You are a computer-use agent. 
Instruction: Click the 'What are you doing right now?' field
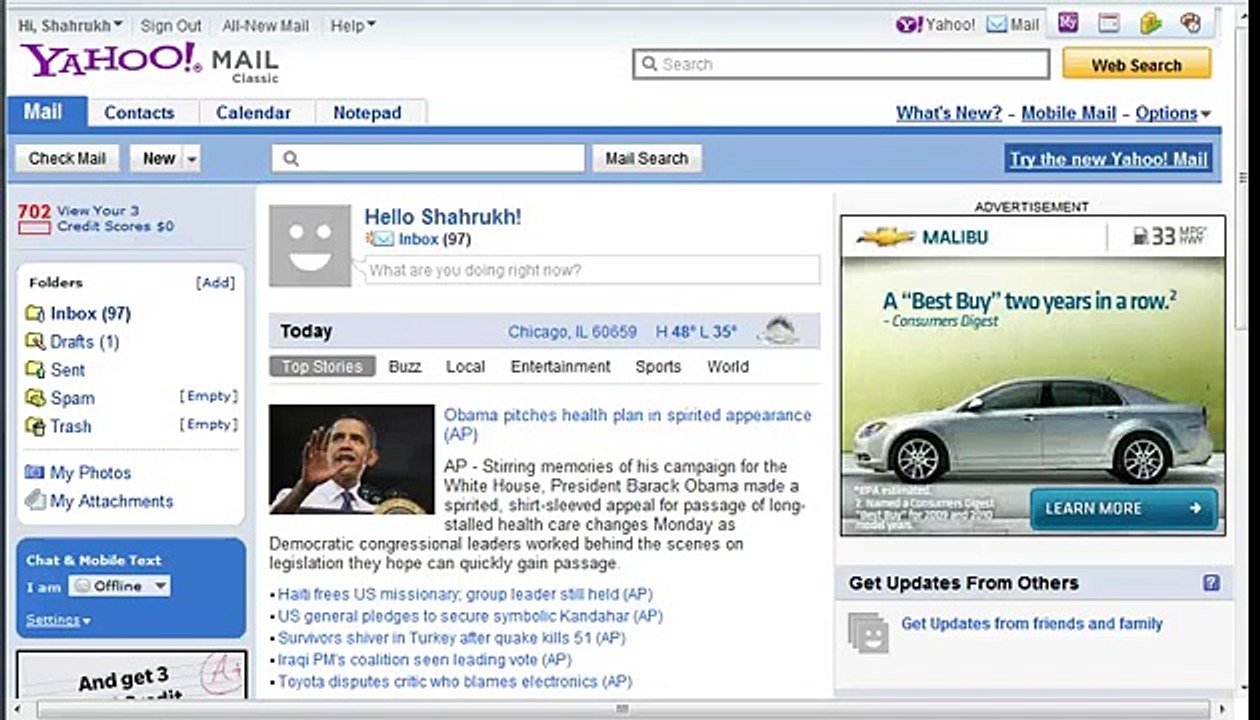tap(592, 270)
